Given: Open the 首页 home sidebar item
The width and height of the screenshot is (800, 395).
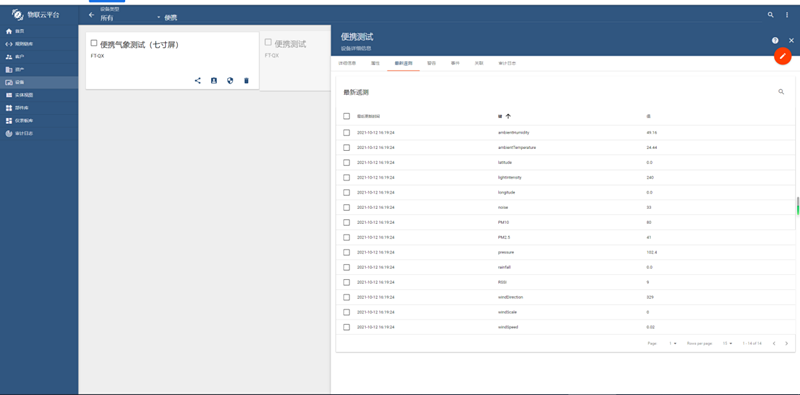Looking at the screenshot, I should pyautogui.click(x=39, y=31).
